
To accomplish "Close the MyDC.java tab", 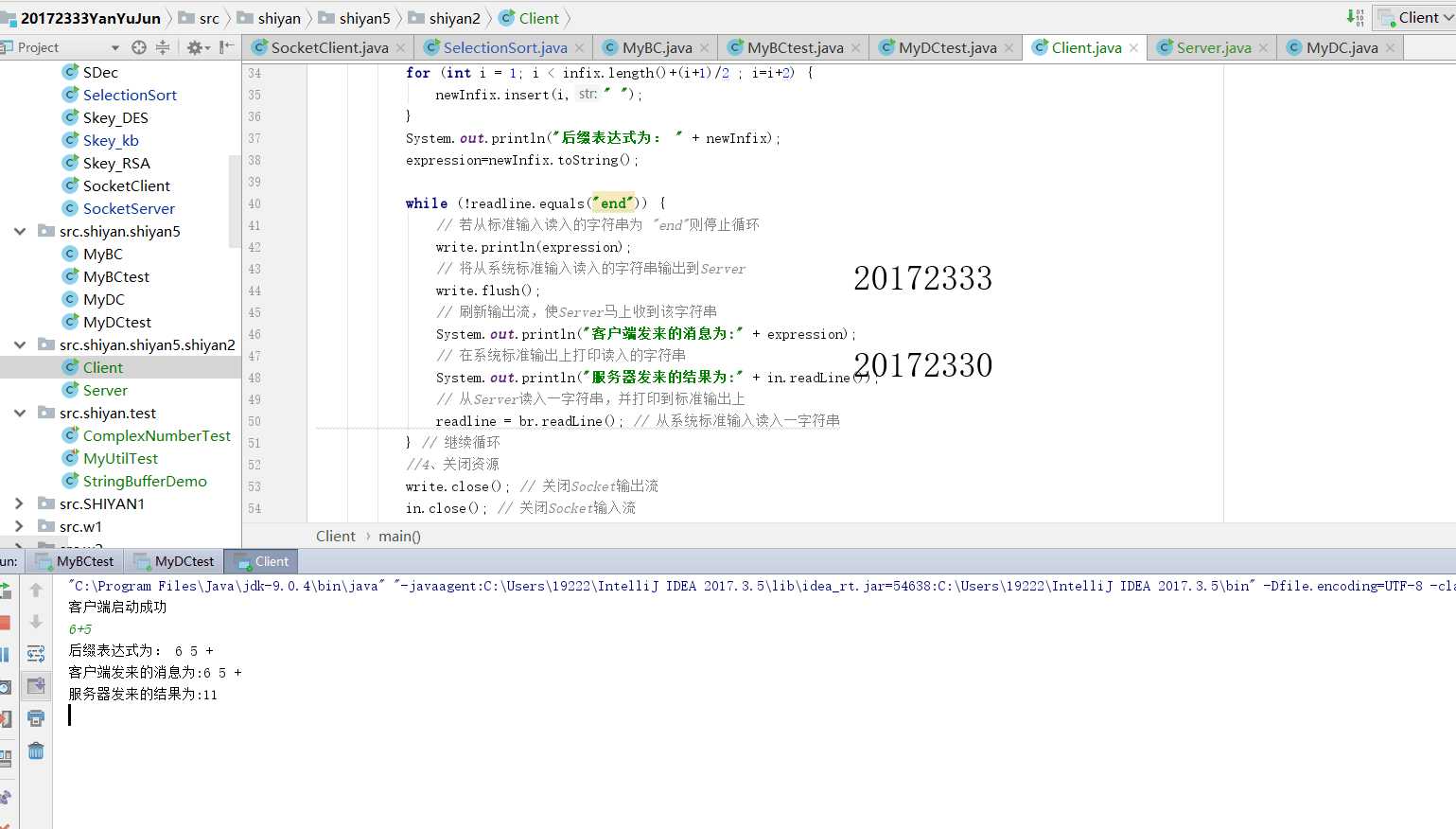I will pyautogui.click(x=1390, y=47).
